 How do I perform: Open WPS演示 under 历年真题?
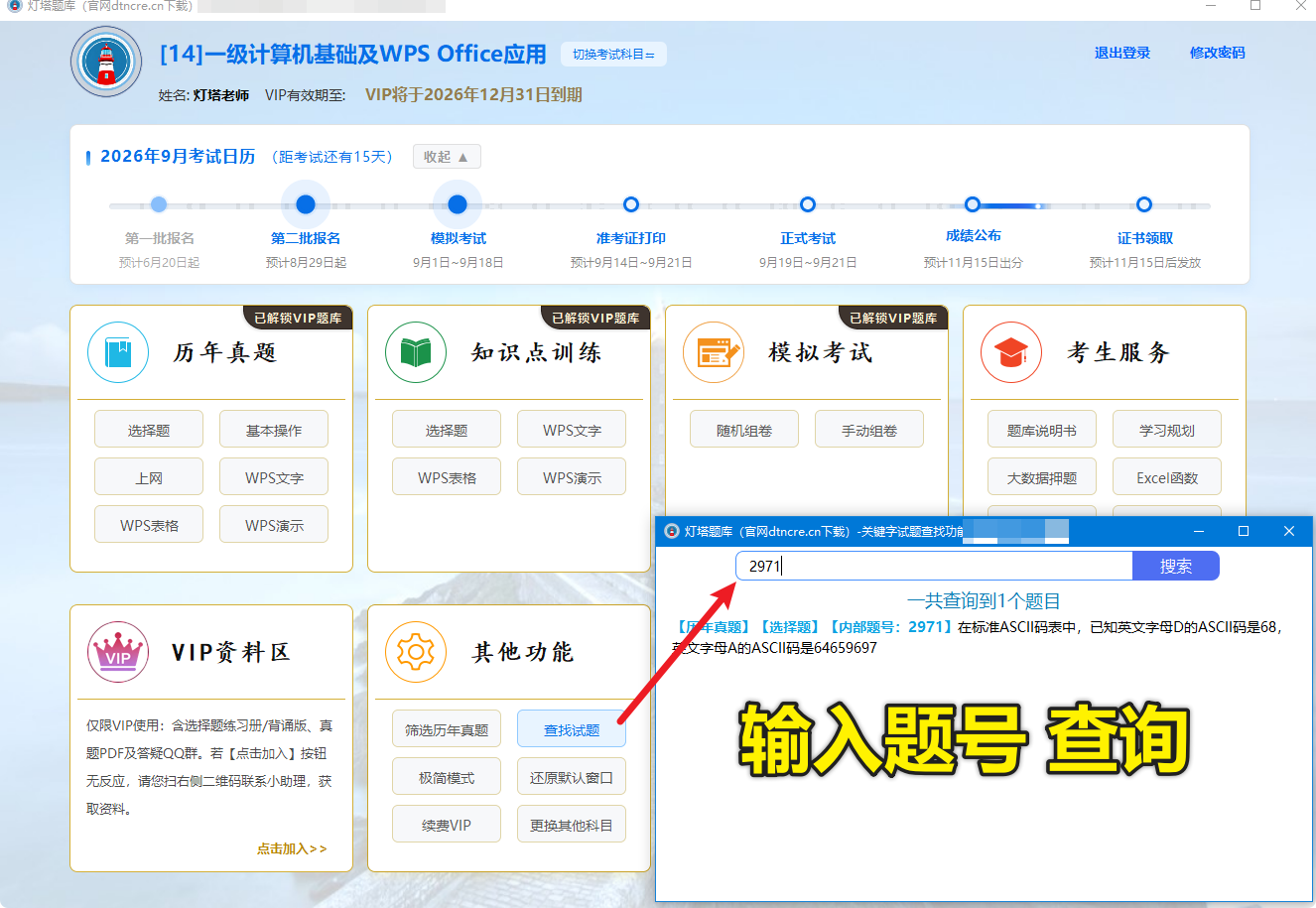pyautogui.click(x=274, y=525)
